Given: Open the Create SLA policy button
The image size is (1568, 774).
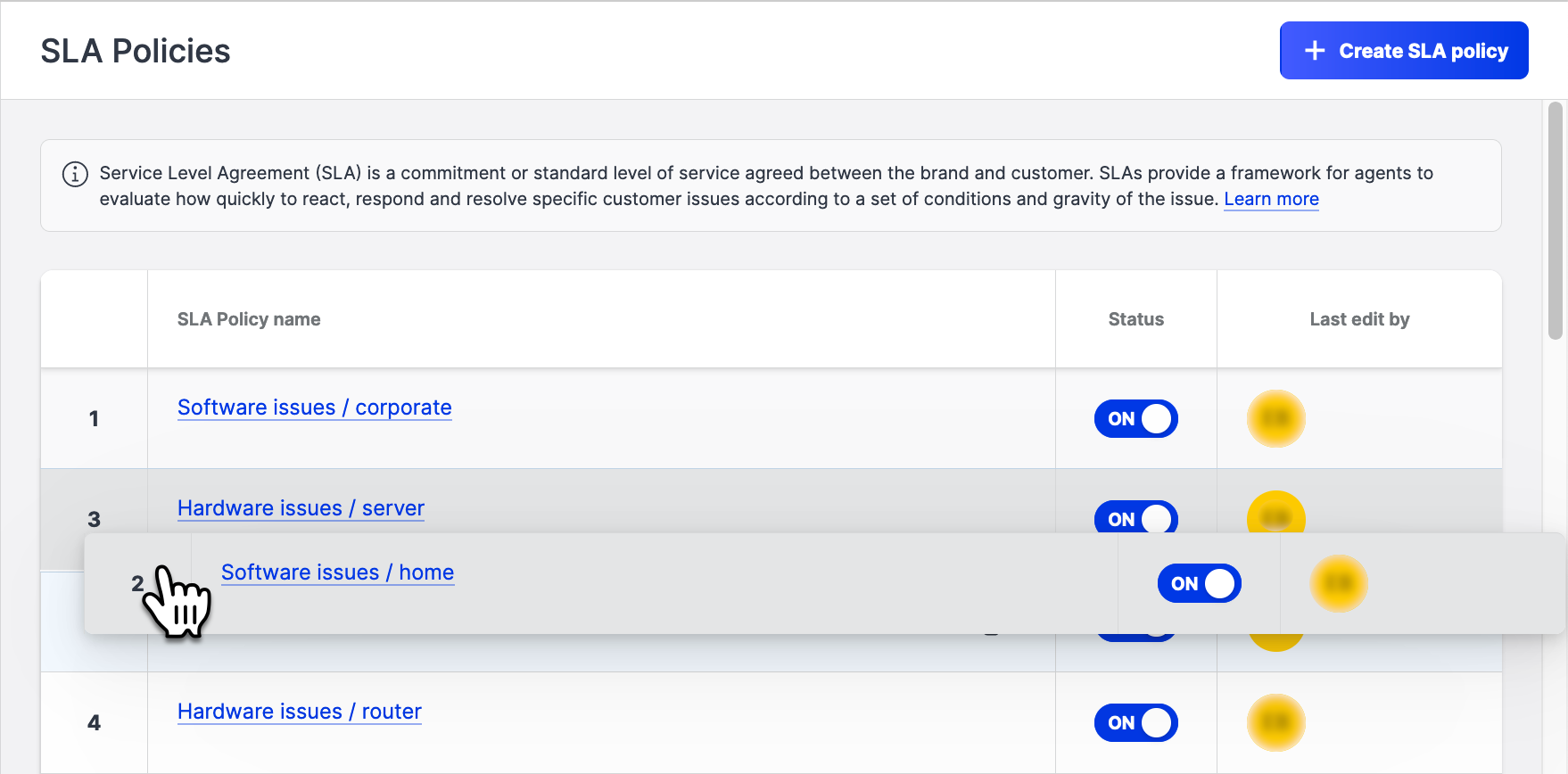Looking at the screenshot, I should coord(1404,51).
